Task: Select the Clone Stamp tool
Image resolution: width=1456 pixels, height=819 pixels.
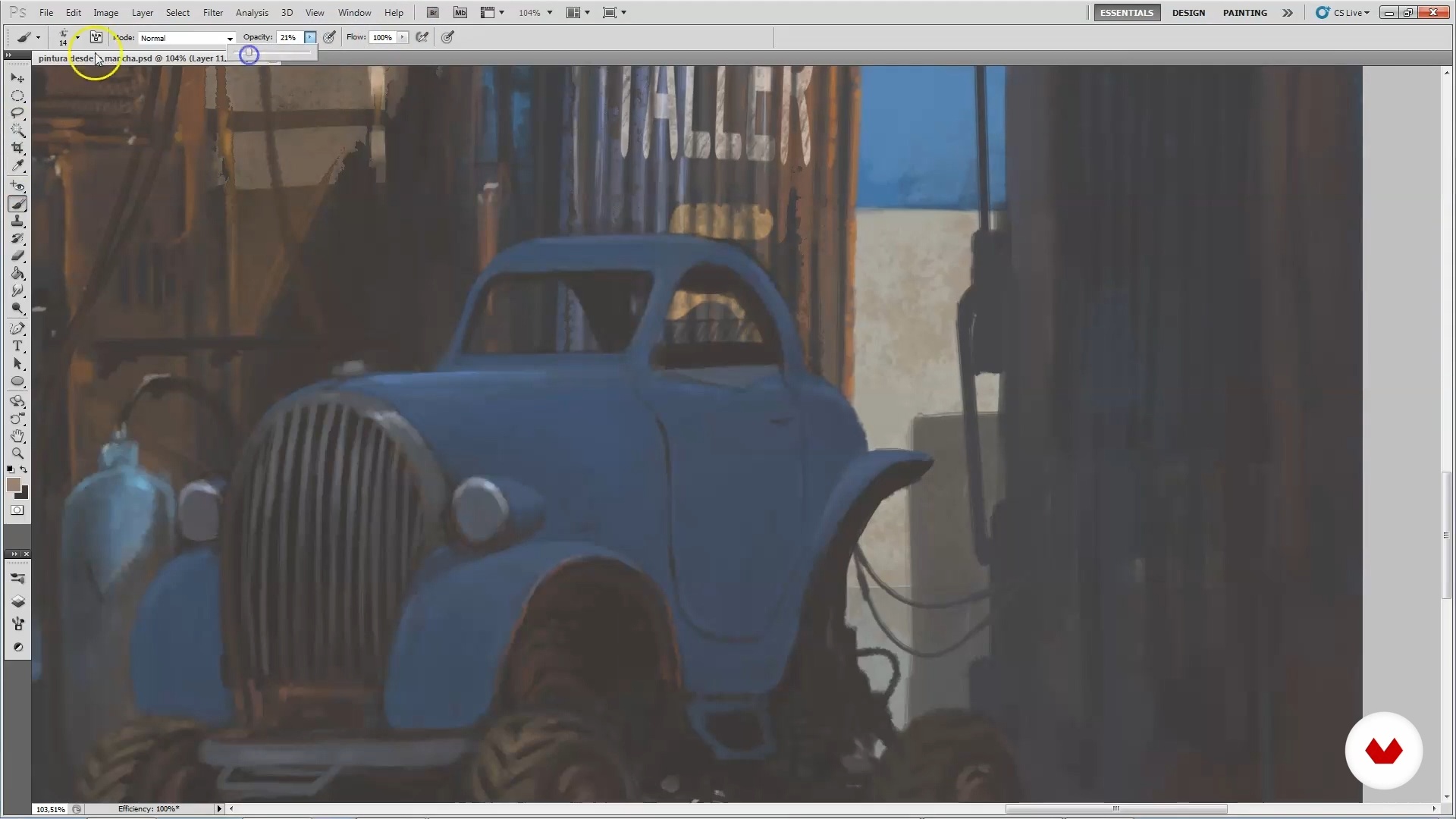Action: click(x=17, y=221)
